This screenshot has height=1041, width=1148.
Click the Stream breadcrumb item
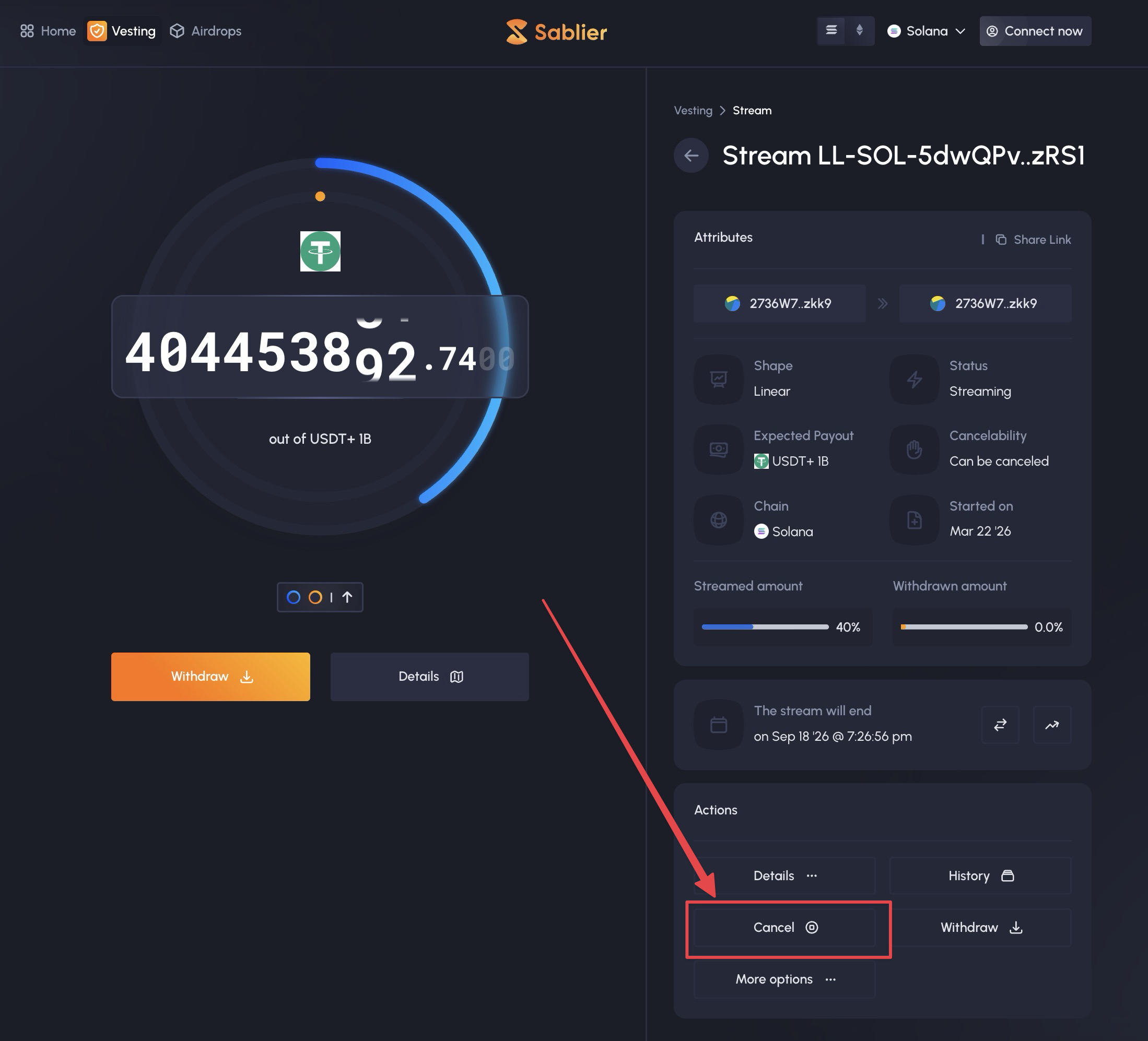(752, 111)
